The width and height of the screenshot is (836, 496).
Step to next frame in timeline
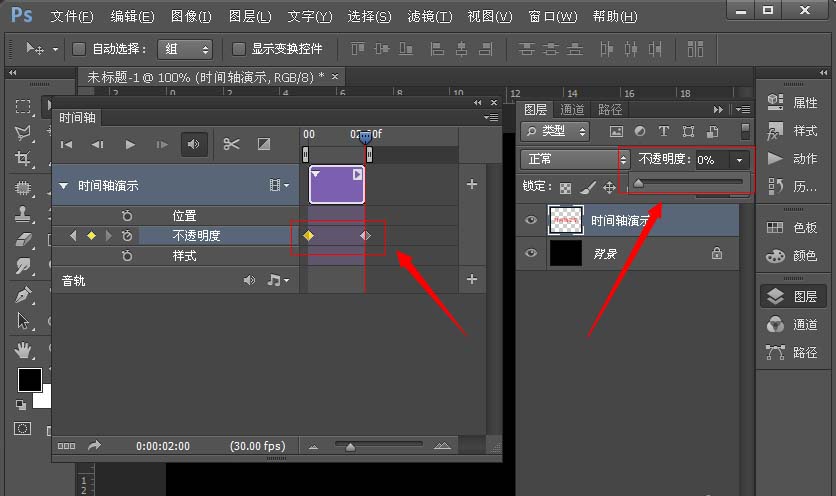point(162,145)
